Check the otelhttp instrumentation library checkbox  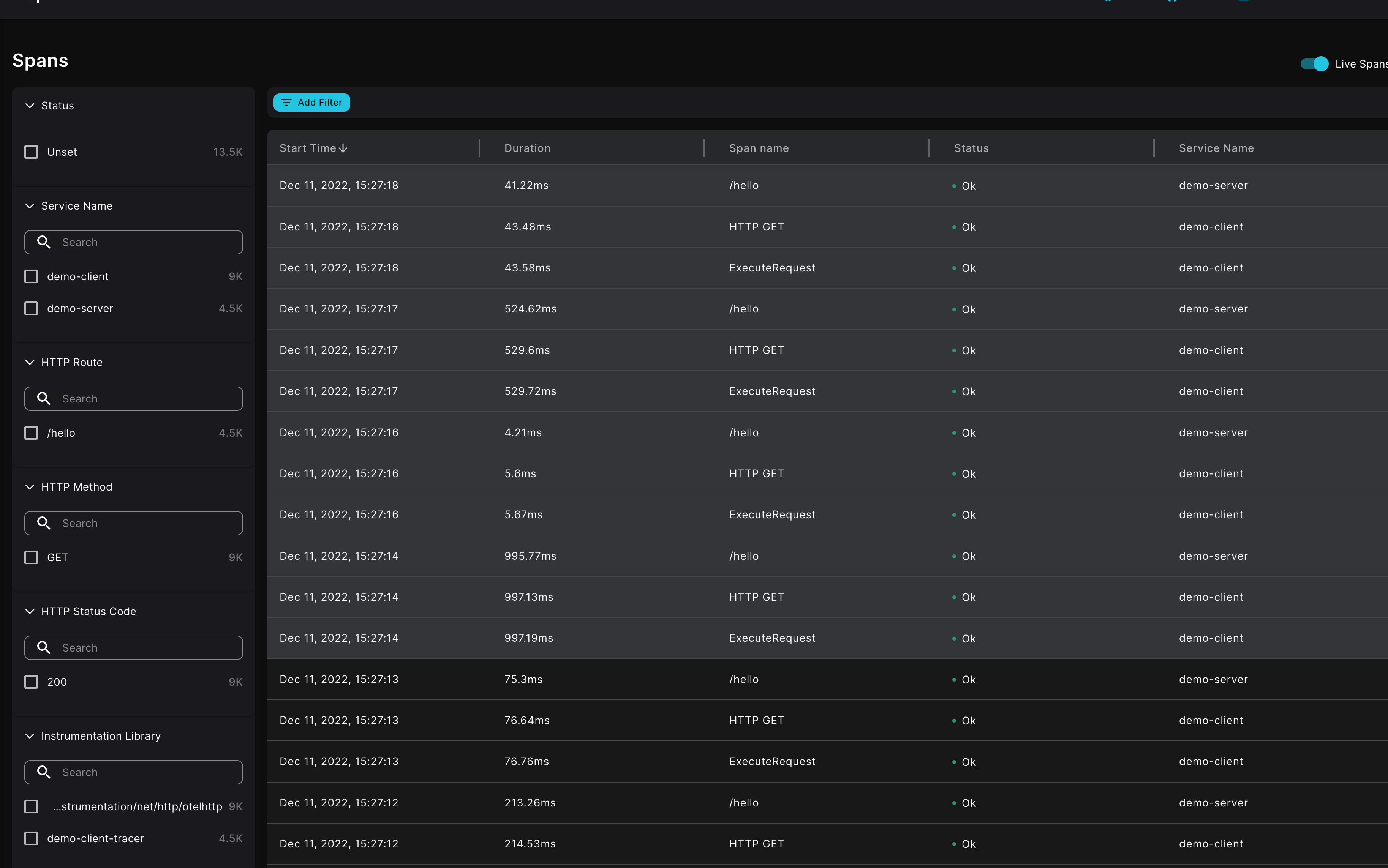click(x=31, y=806)
